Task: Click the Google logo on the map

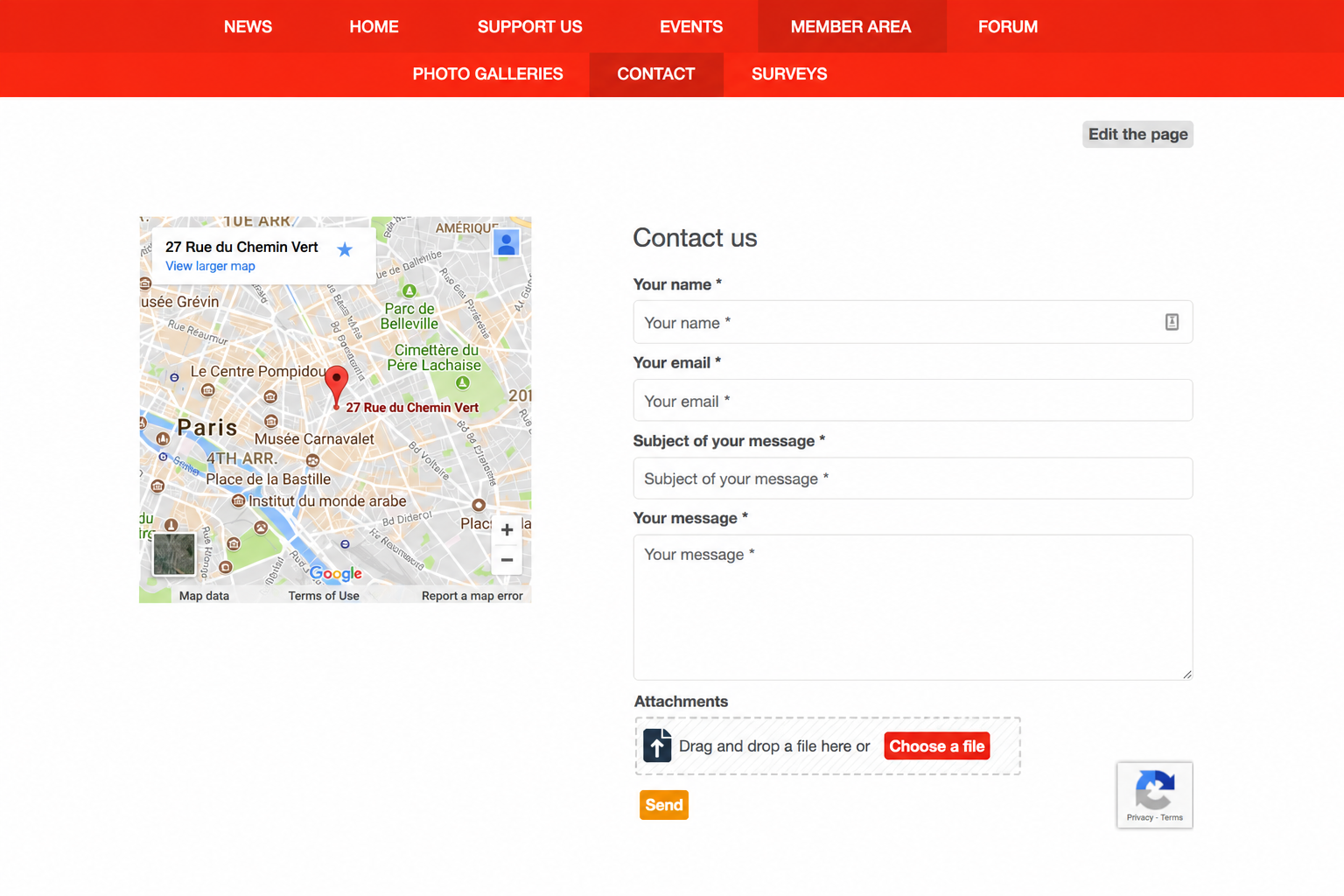Action: click(335, 573)
